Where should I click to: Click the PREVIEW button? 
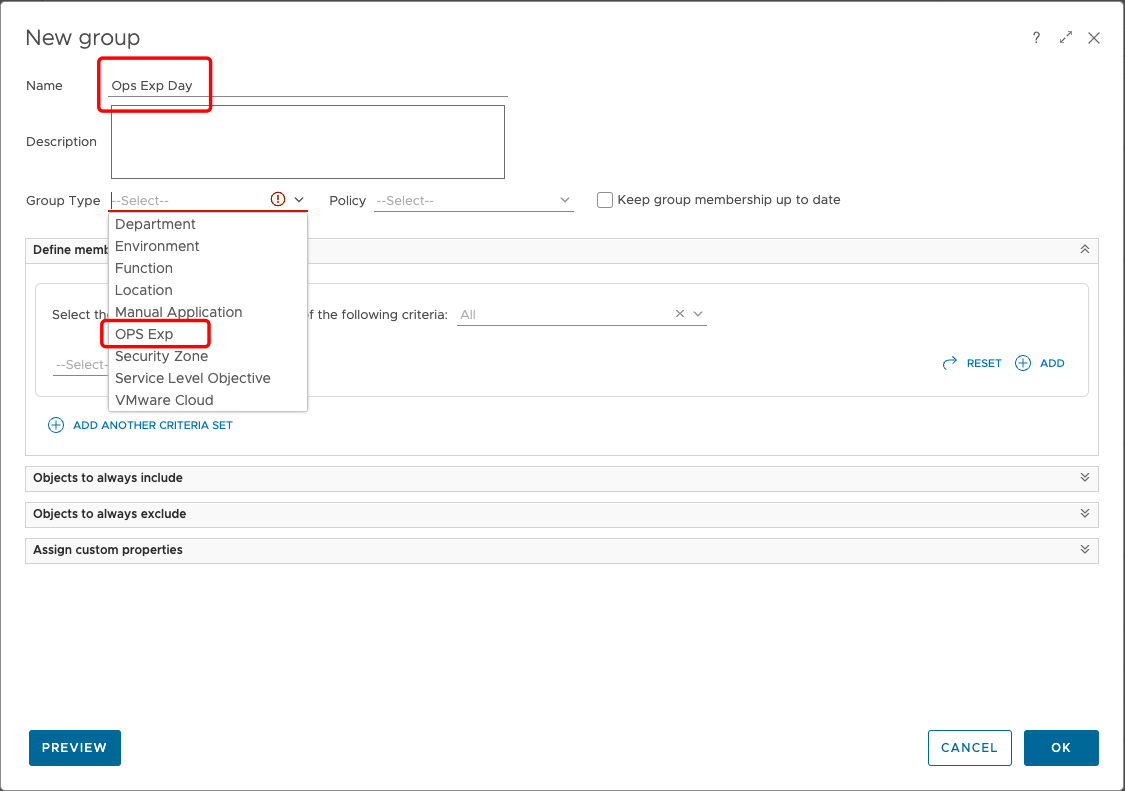(x=74, y=747)
